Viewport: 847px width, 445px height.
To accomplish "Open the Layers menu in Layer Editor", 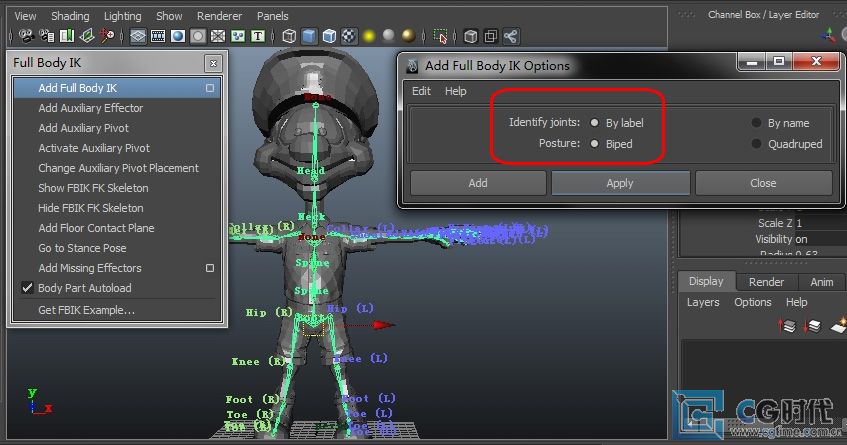I will pos(703,302).
